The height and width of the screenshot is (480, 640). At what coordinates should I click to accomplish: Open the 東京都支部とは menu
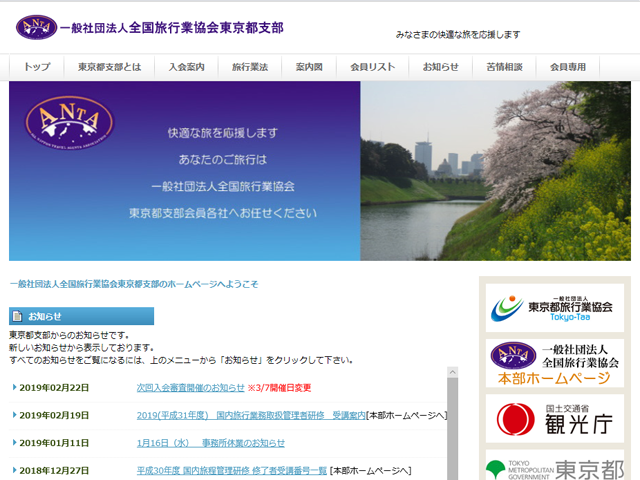[x=109, y=67]
